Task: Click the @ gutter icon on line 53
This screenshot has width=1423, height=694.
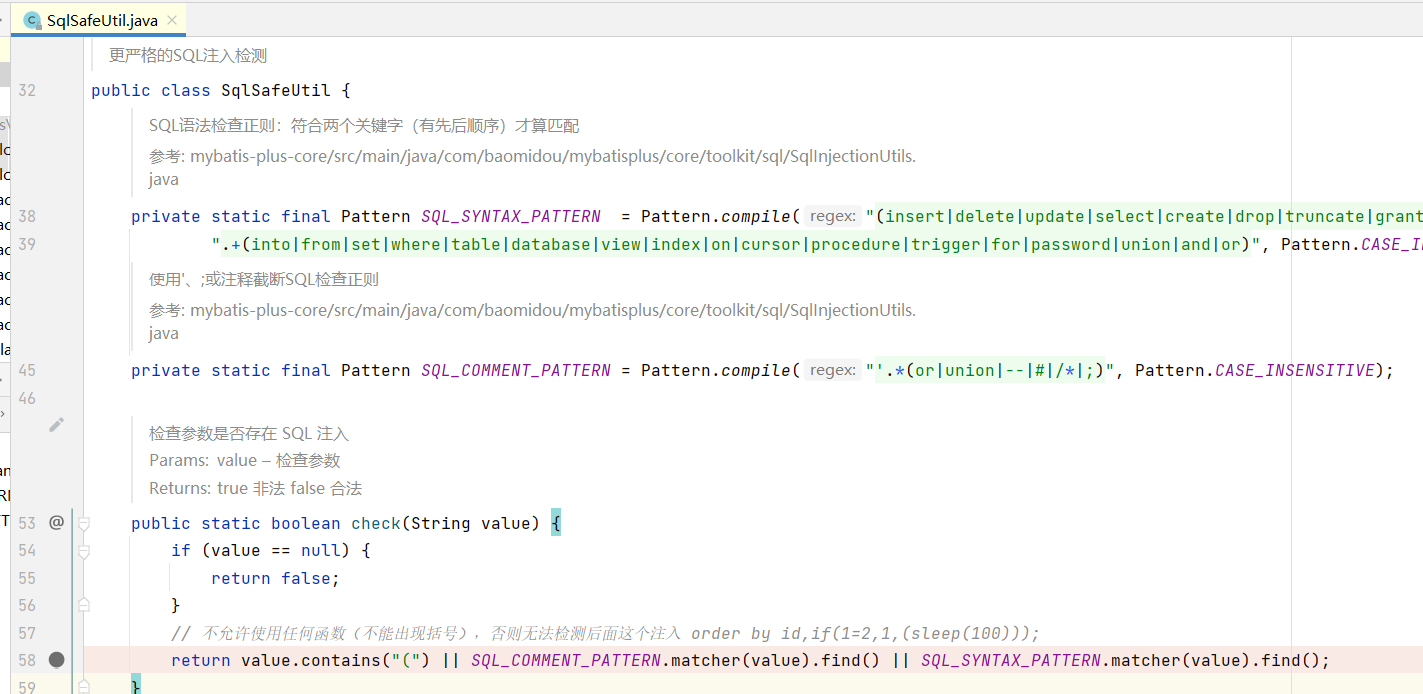Action: [x=56, y=522]
